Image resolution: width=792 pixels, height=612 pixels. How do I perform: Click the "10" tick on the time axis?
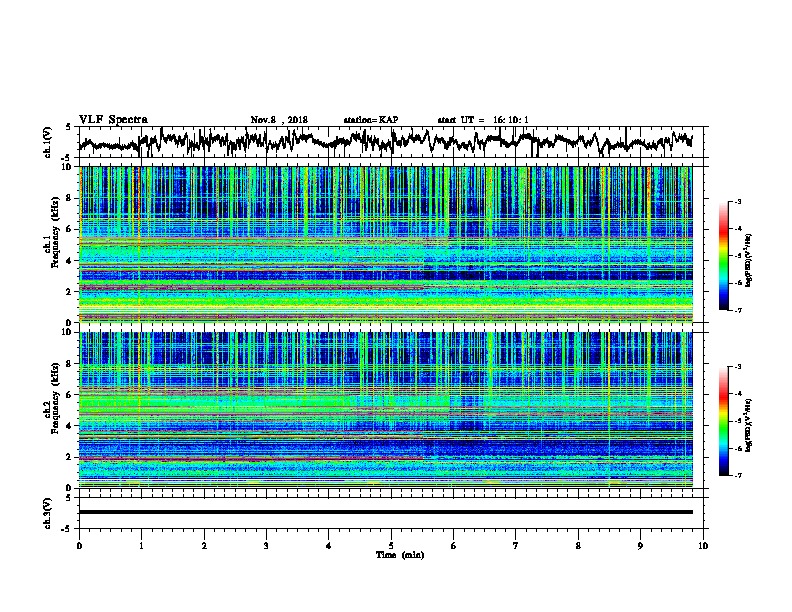[x=703, y=546]
